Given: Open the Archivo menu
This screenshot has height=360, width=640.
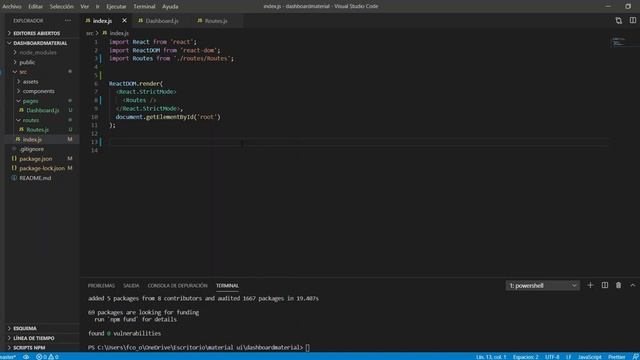Looking at the screenshot, I should point(12,6).
